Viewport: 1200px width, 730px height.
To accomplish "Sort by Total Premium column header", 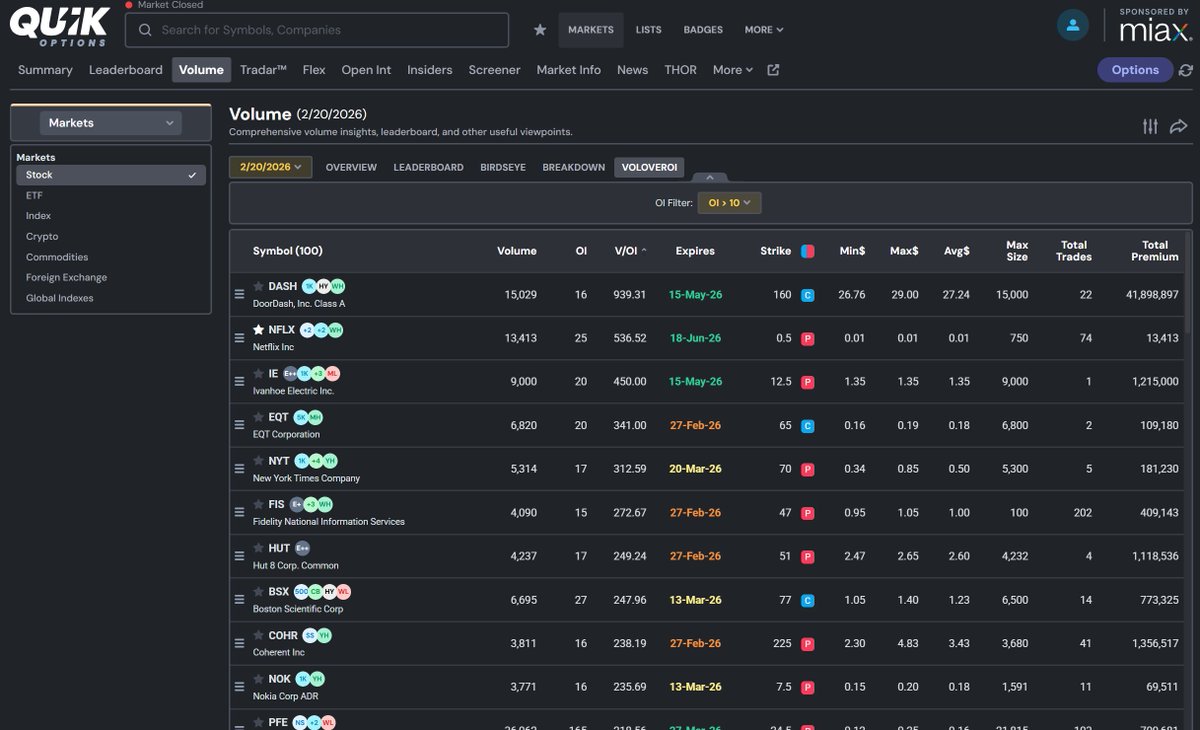I will click(1155, 251).
